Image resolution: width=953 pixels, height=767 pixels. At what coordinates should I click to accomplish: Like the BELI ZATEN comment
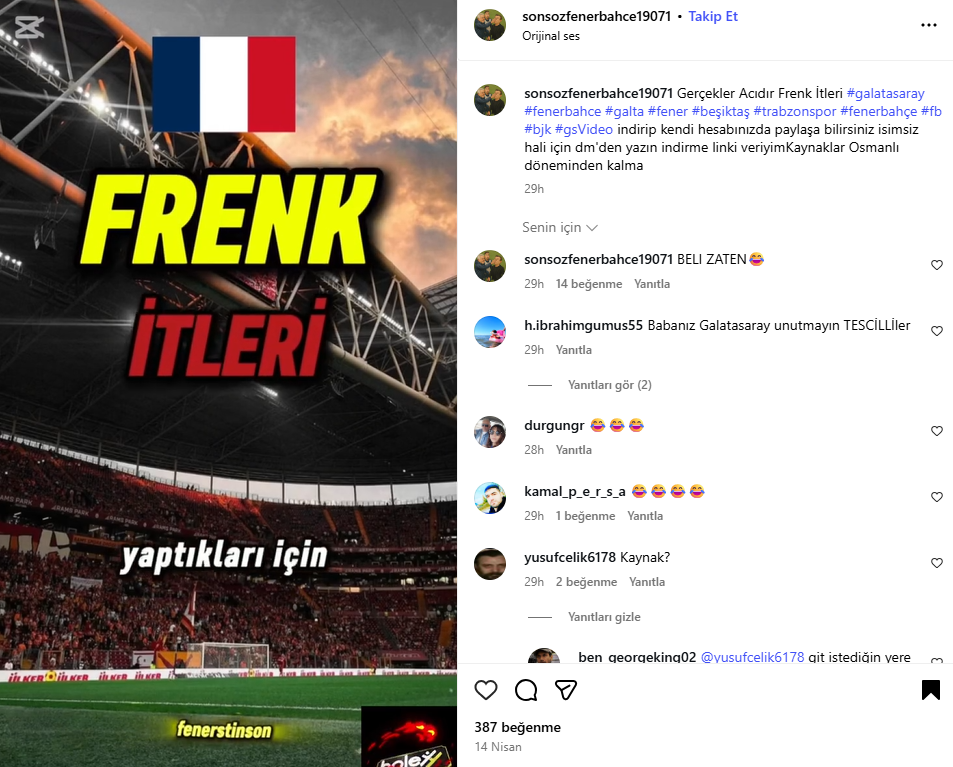tap(937, 265)
